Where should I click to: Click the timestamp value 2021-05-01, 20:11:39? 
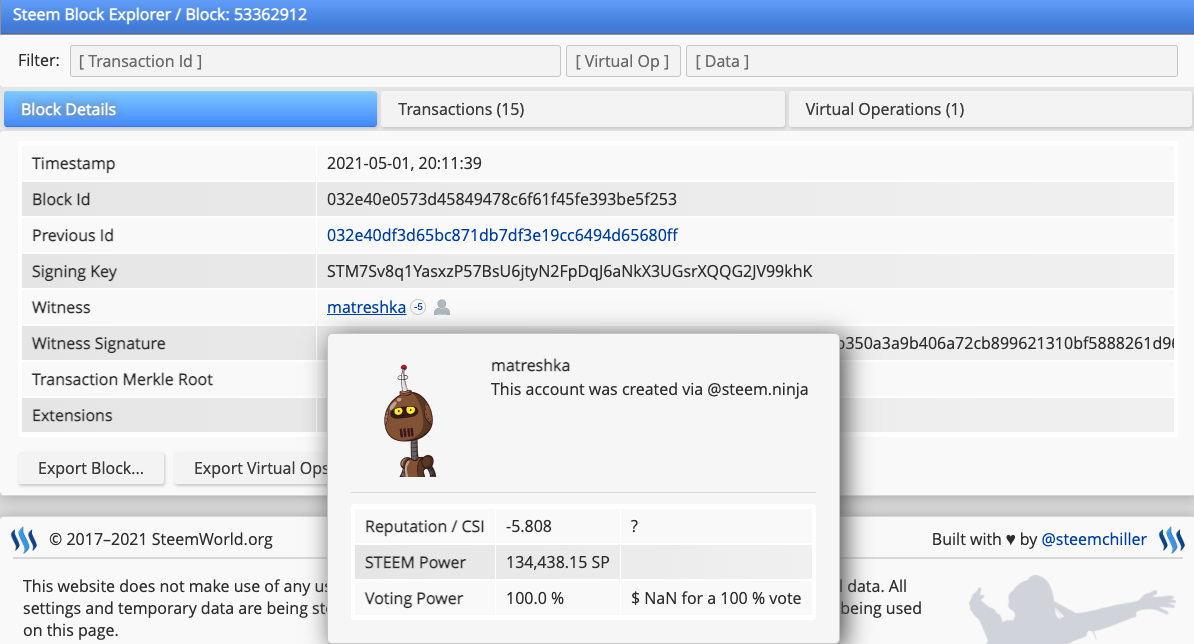tap(404, 163)
